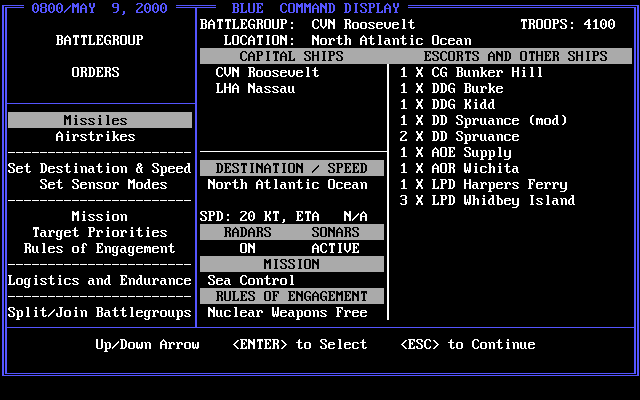Screen dimensions: 640x400
Task: Open Set Destination & Speed option
Action: pos(99,168)
